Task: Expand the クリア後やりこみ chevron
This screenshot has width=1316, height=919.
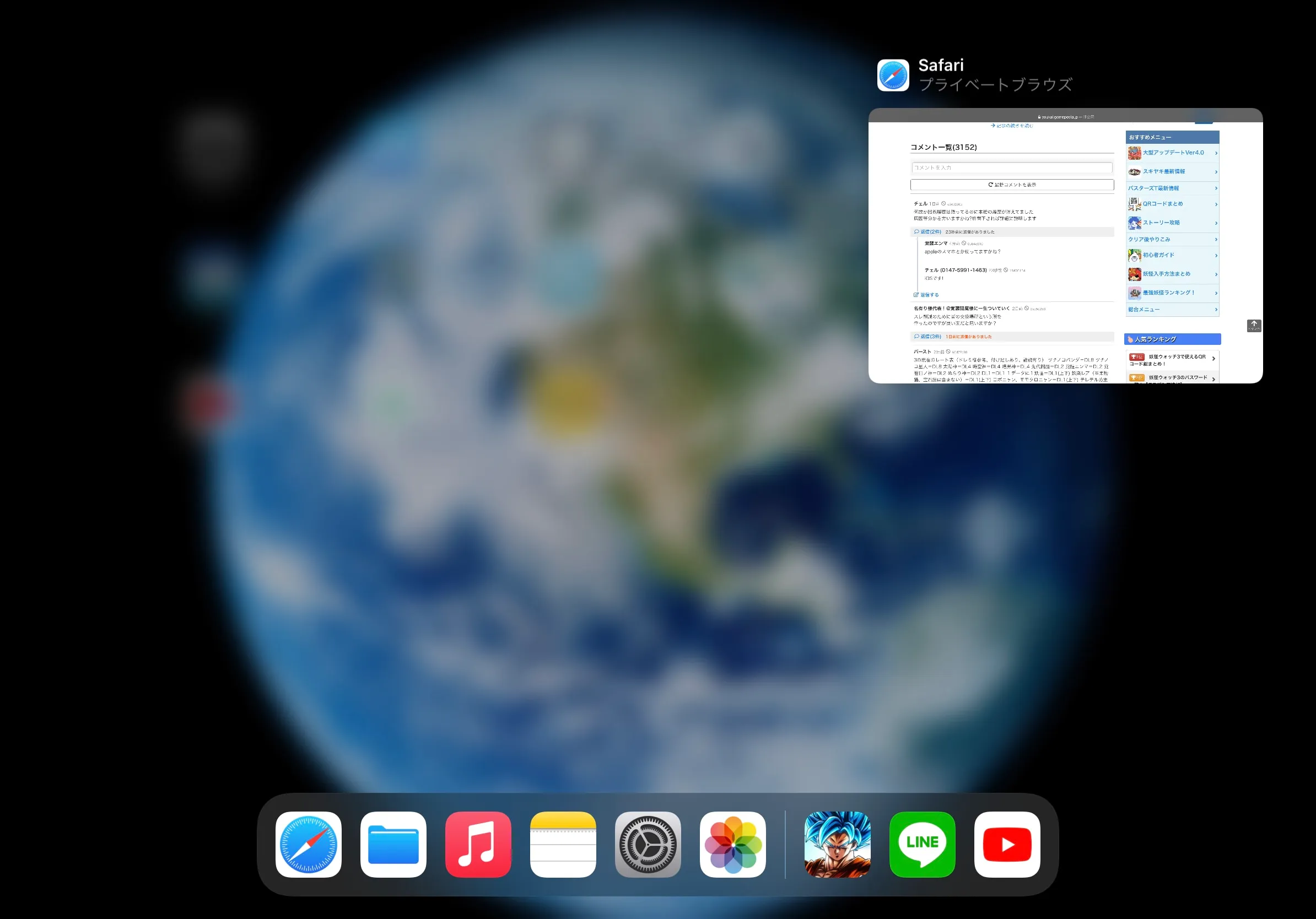Action: tap(1216, 240)
